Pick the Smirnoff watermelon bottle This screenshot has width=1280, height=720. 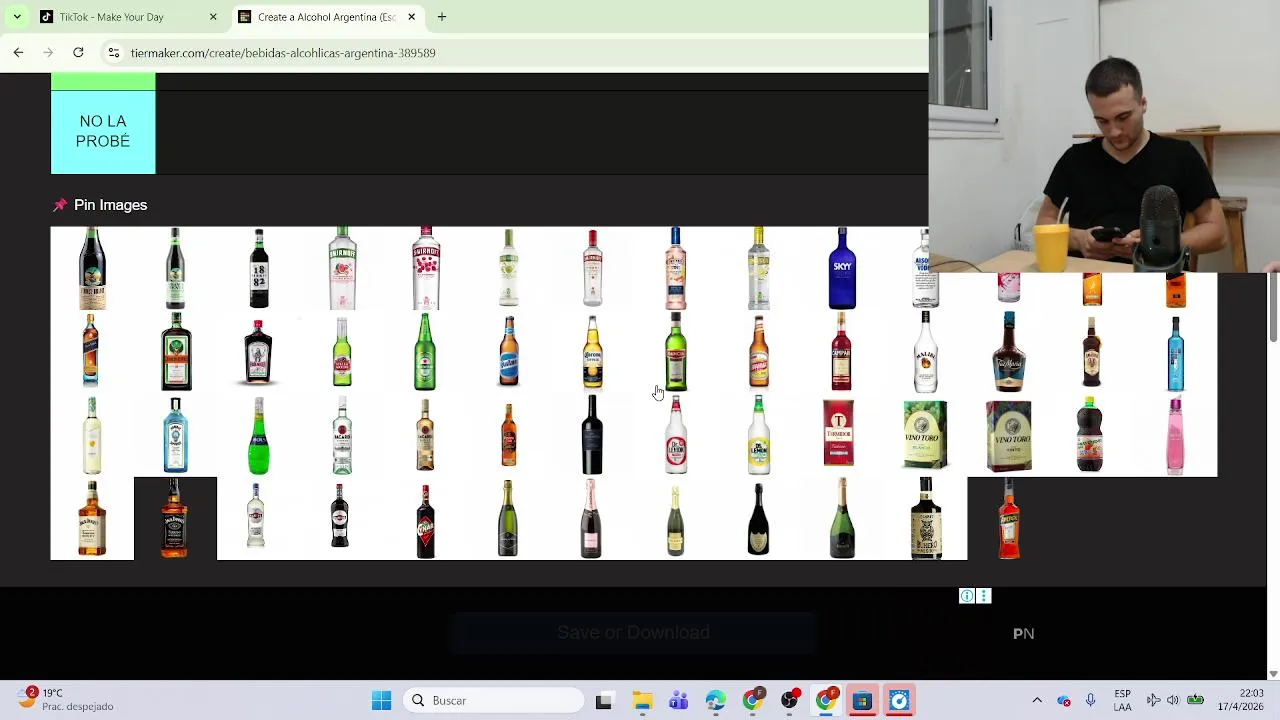click(342, 268)
